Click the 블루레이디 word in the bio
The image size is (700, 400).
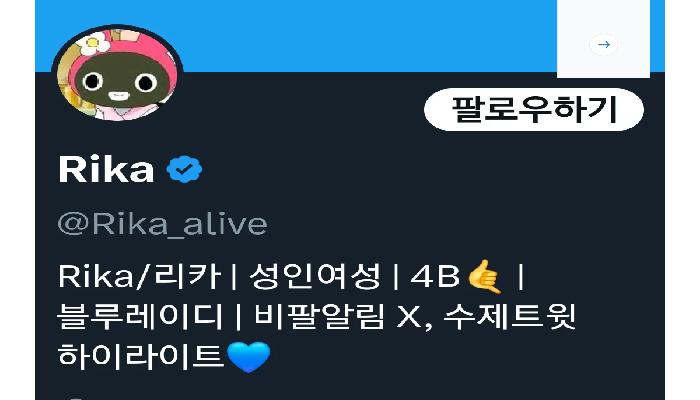[x=140, y=317]
